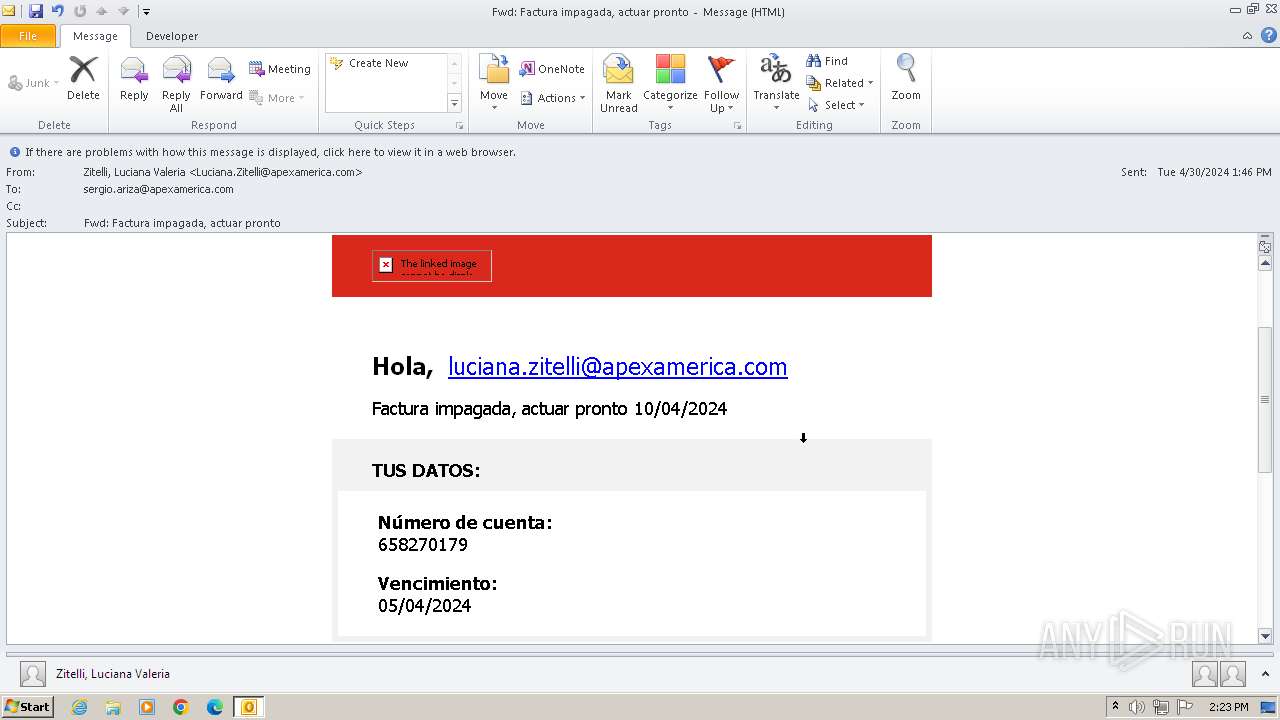The width and height of the screenshot is (1280, 720).
Task: Open the Related dropdown
Action: [x=840, y=83]
